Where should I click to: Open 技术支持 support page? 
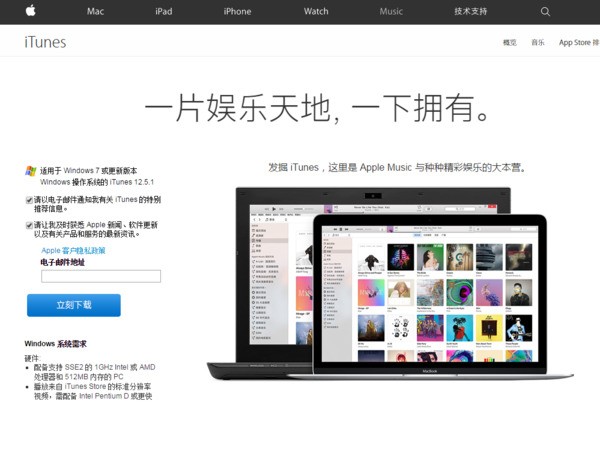[x=470, y=11]
